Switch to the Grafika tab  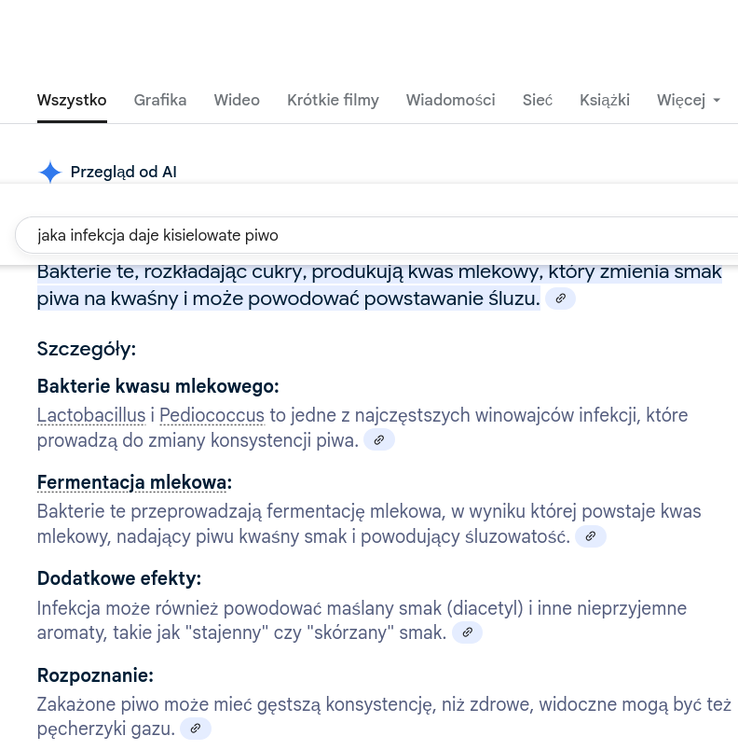[x=160, y=100]
